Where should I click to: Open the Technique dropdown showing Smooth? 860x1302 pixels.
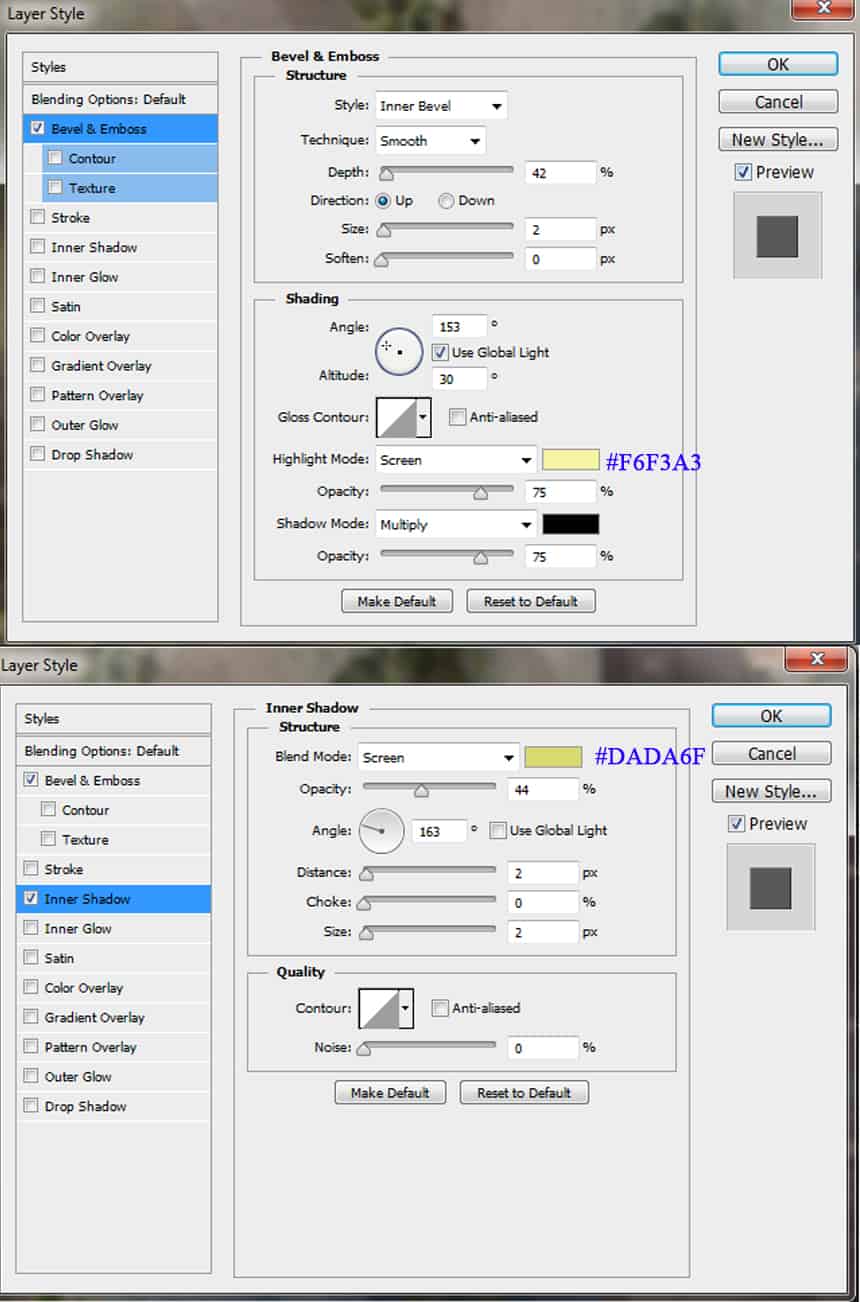point(431,141)
